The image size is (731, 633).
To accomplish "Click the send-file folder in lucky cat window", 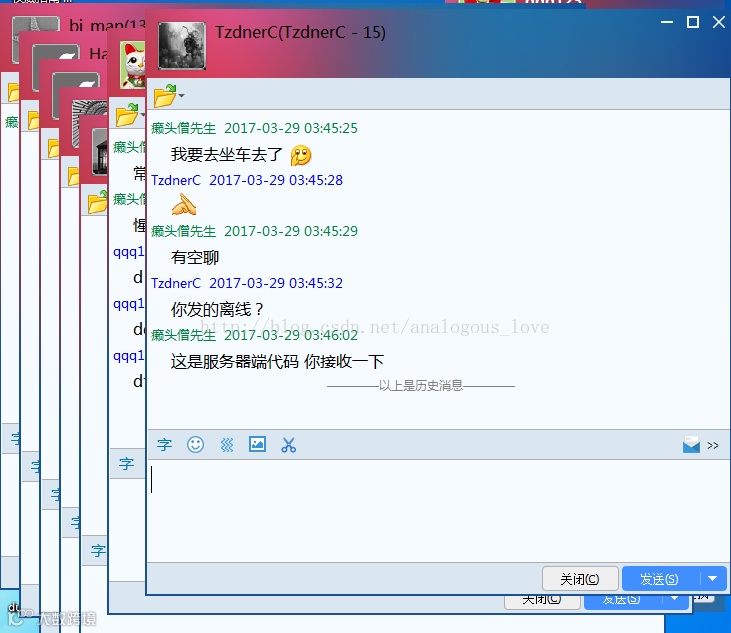I will [127, 115].
